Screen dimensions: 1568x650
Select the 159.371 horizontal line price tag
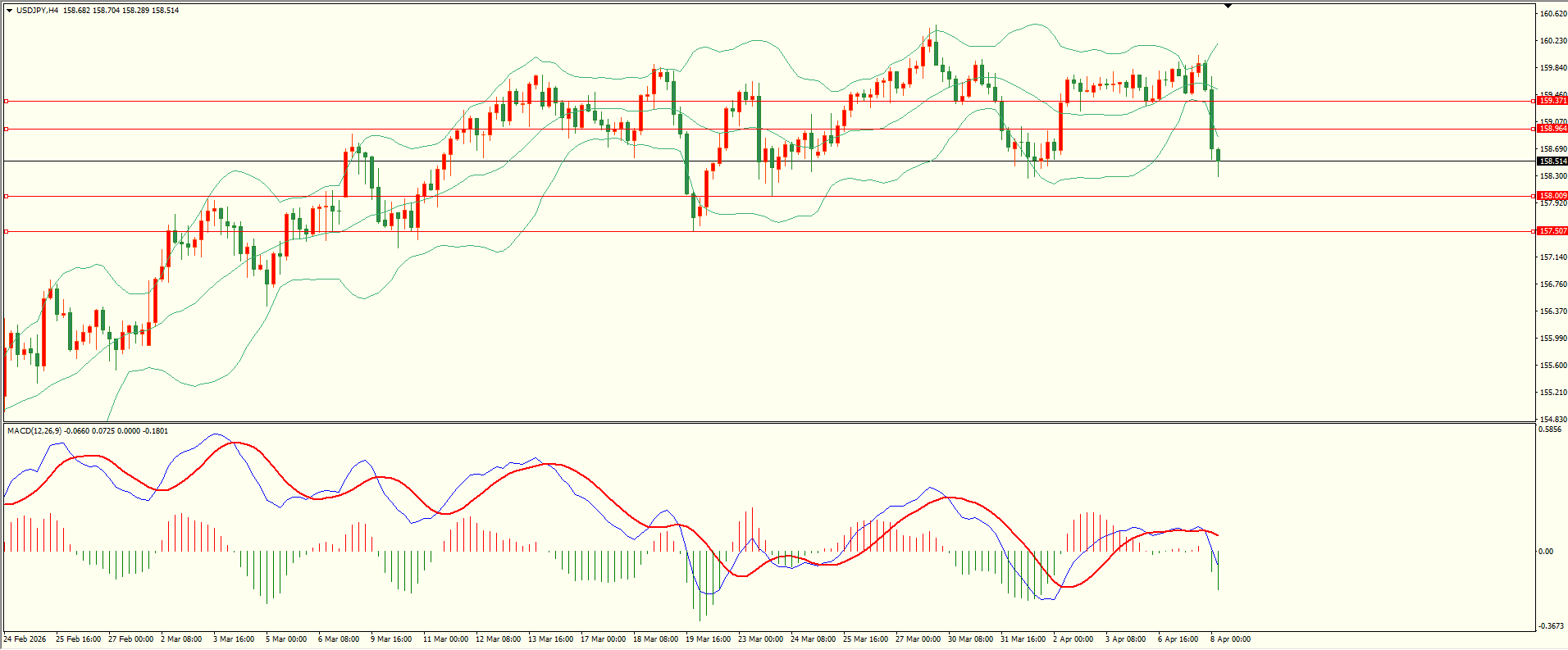tap(1552, 101)
